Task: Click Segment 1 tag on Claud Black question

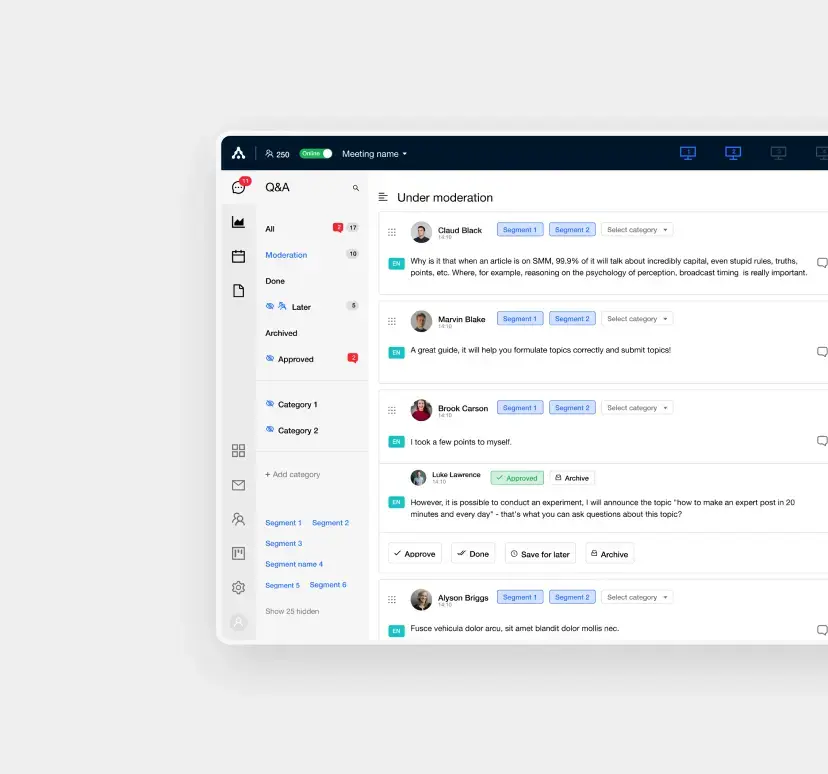Action: pyautogui.click(x=520, y=230)
